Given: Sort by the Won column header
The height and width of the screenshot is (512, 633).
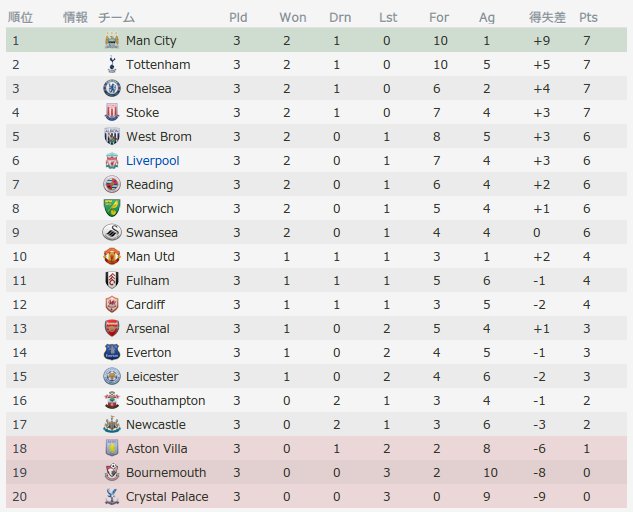Looking at the screenshot, I should coord(293,17).
